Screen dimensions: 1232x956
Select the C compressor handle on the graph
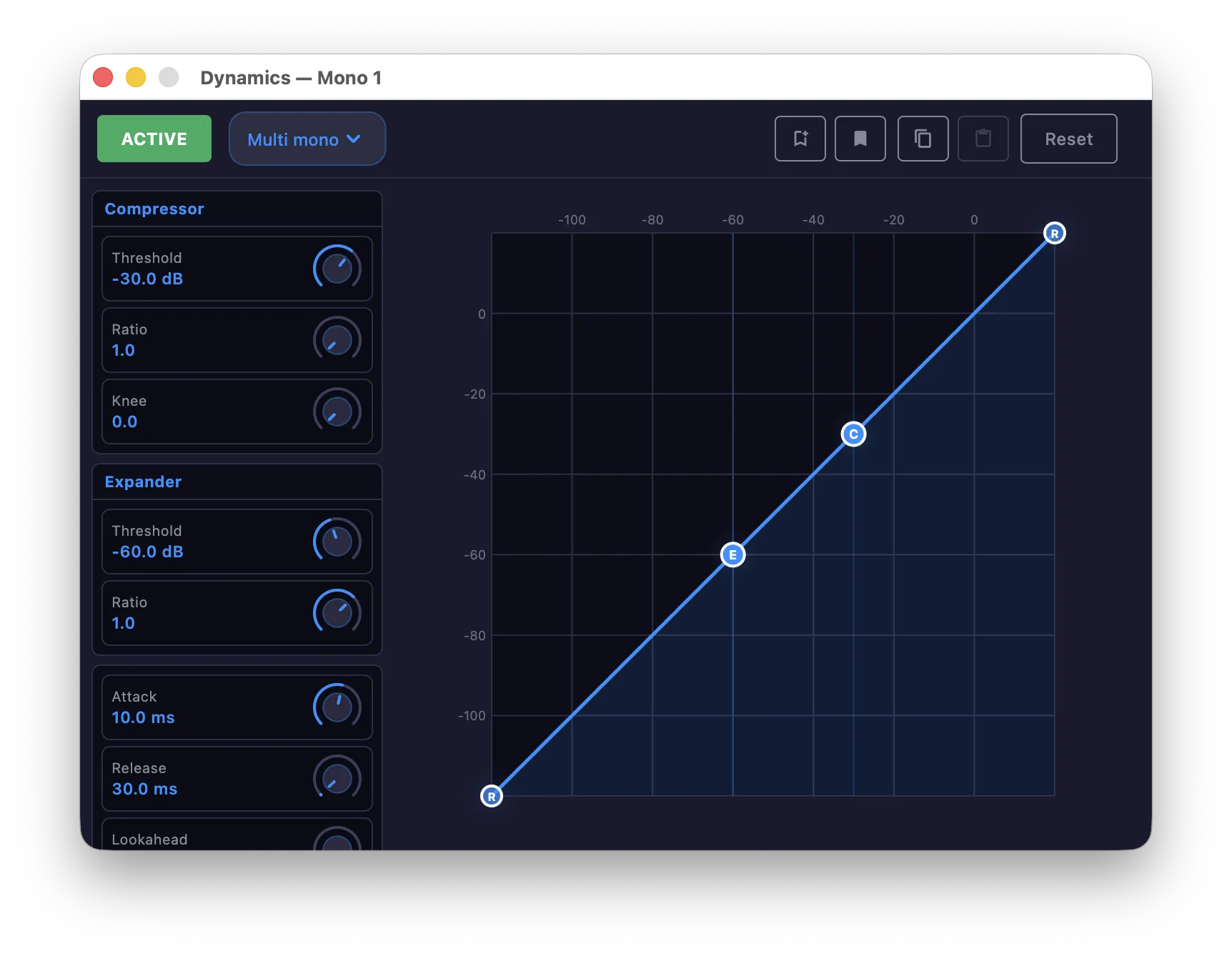(853, 434)
